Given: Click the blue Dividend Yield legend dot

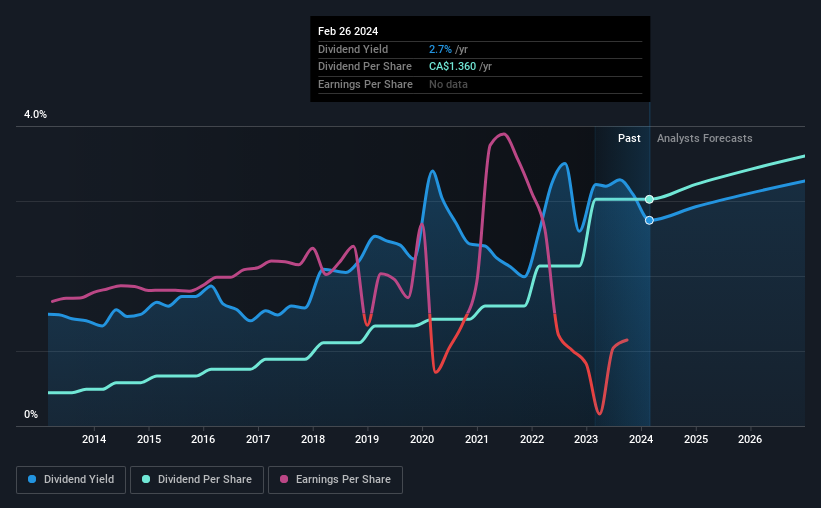Looking at the screenshot, I should [x=32, y=479].
